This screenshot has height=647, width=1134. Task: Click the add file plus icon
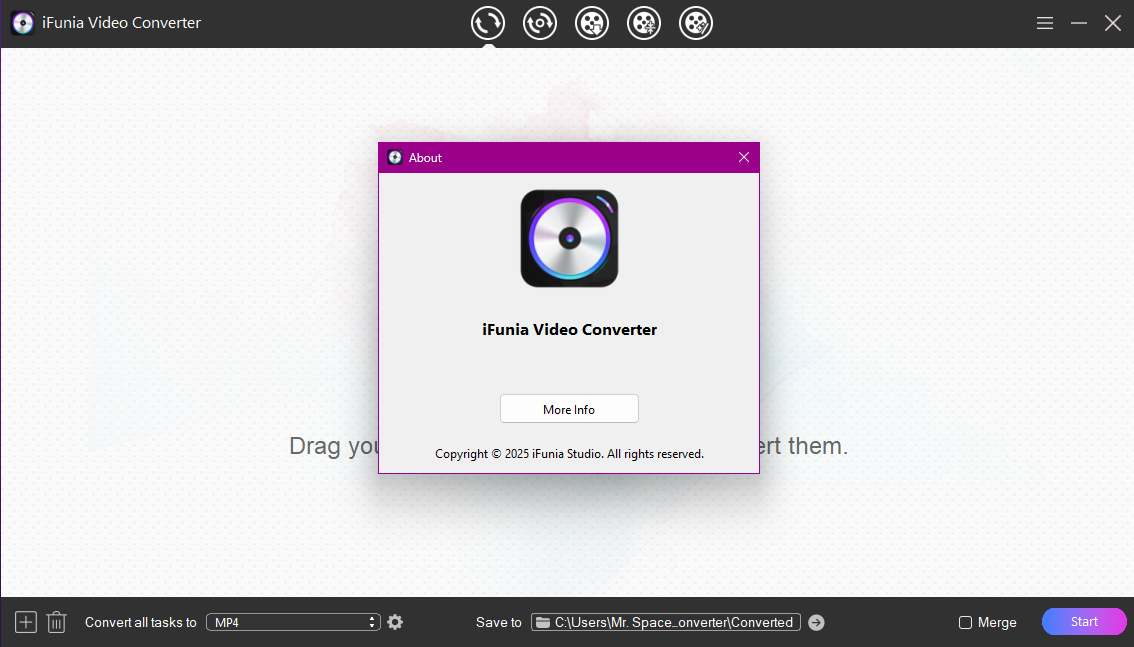[26, 622]
